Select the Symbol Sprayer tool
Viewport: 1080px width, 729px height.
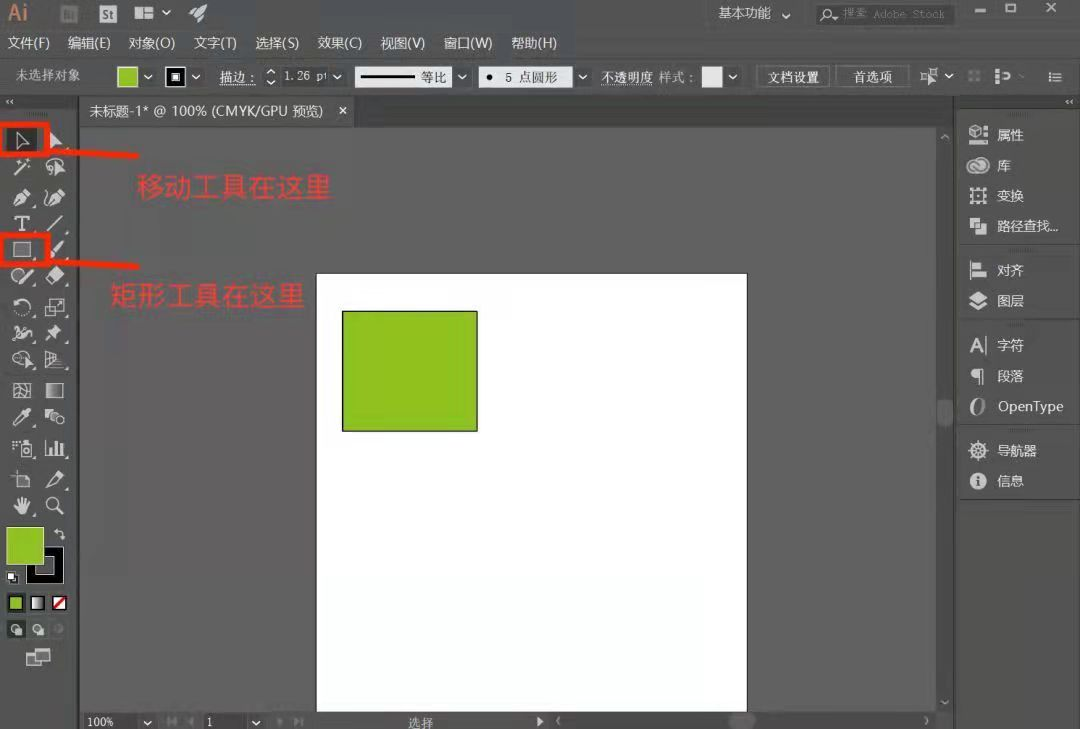(x=22, y=449)
